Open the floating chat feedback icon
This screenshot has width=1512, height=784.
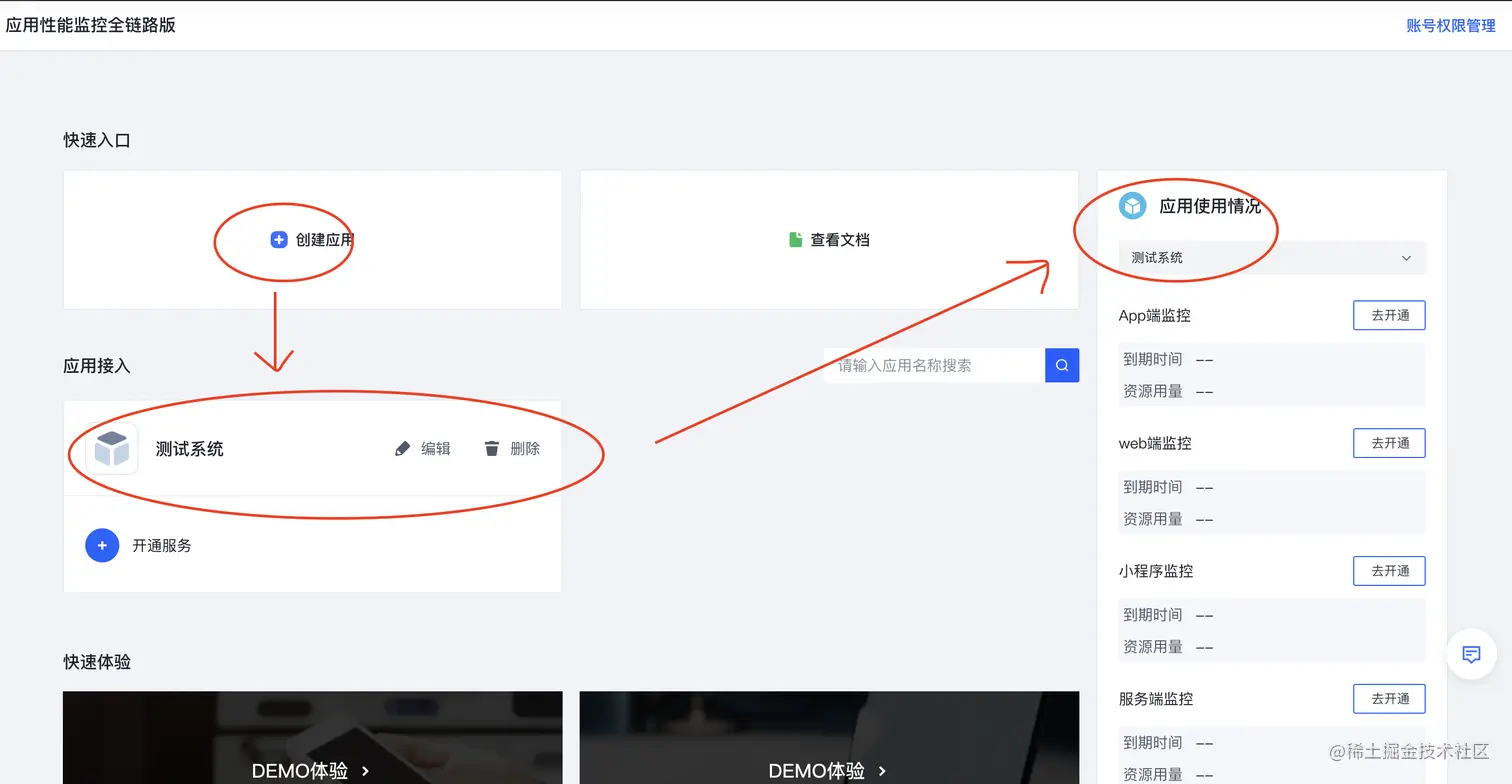(x=1471, y=655)
